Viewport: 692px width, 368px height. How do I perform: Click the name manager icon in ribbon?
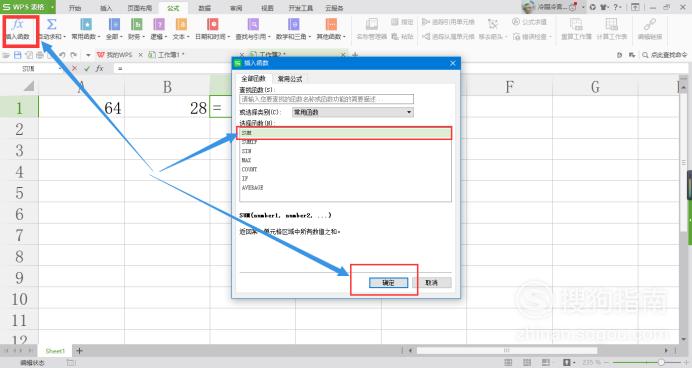click(x=372, y=24)
